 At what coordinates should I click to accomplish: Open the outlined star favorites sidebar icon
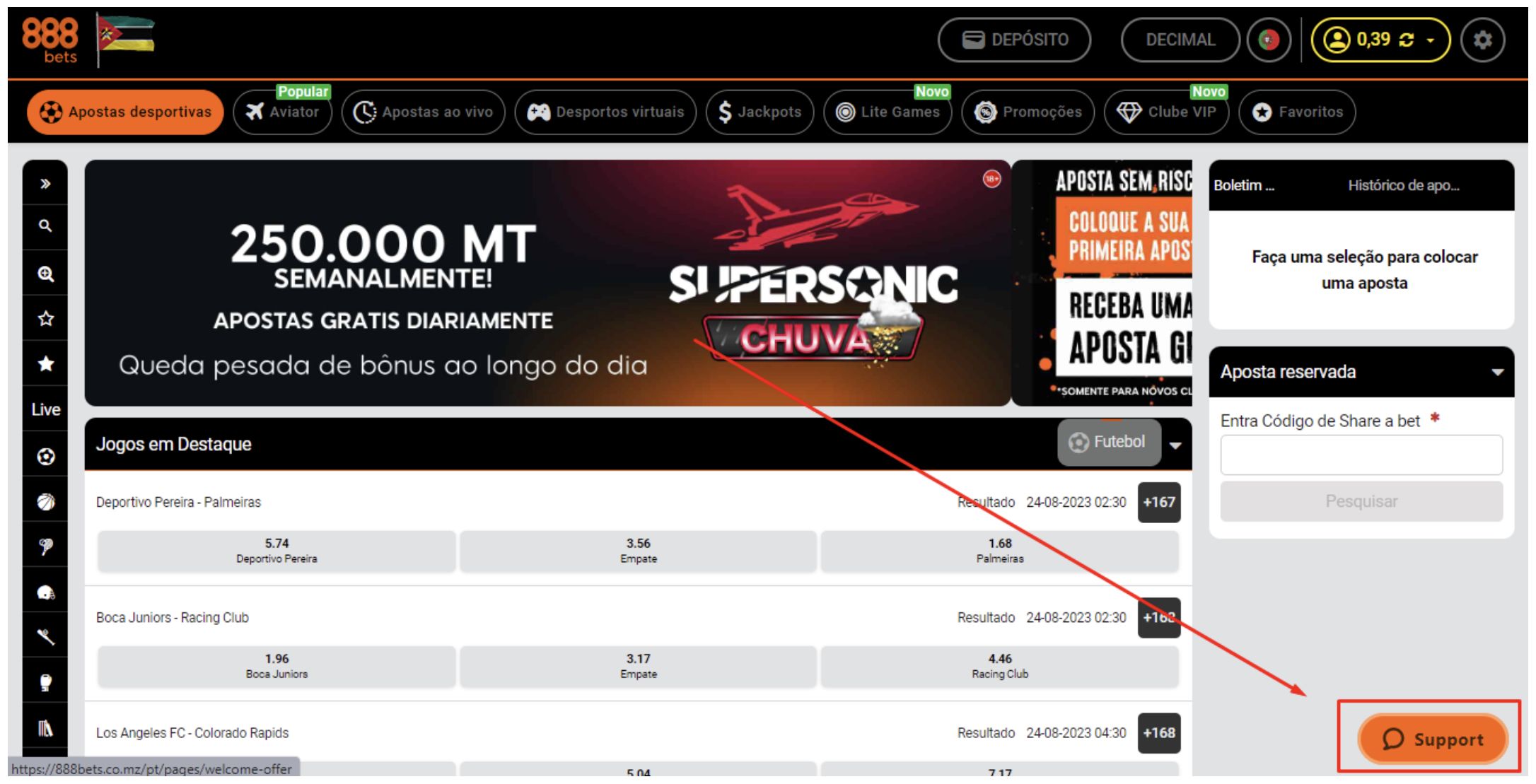[45, 319]
